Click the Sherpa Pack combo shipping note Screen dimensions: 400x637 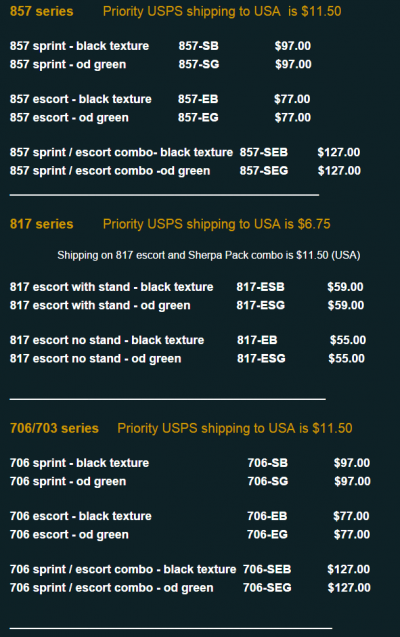tap(209, 255)
